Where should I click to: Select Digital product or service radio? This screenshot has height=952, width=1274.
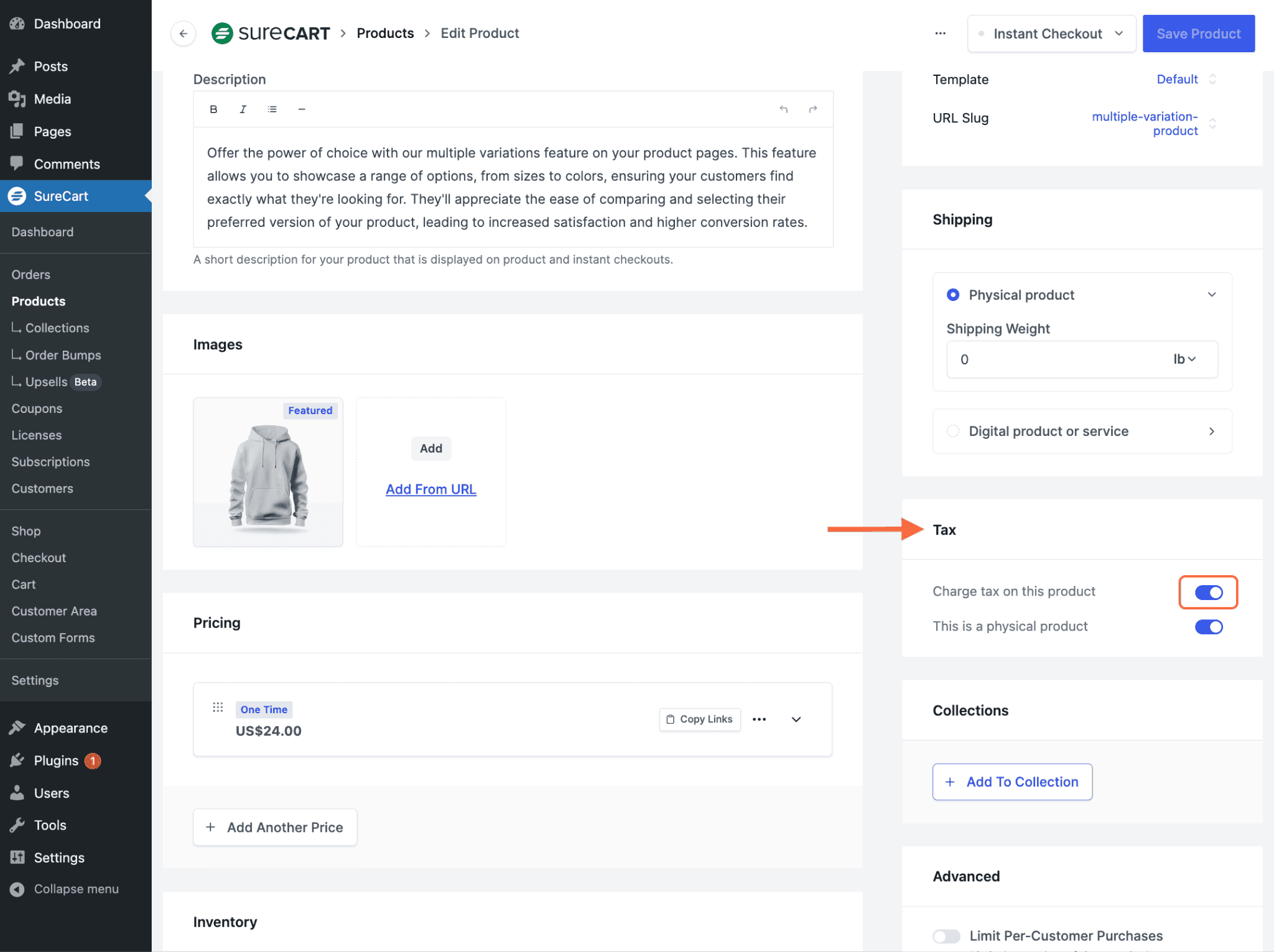952,432
